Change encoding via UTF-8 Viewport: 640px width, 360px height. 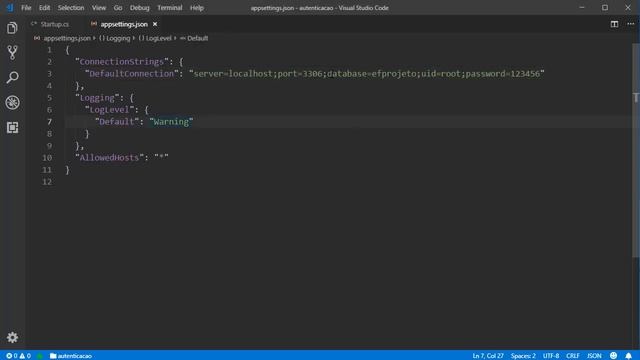(x=551, y=356)
